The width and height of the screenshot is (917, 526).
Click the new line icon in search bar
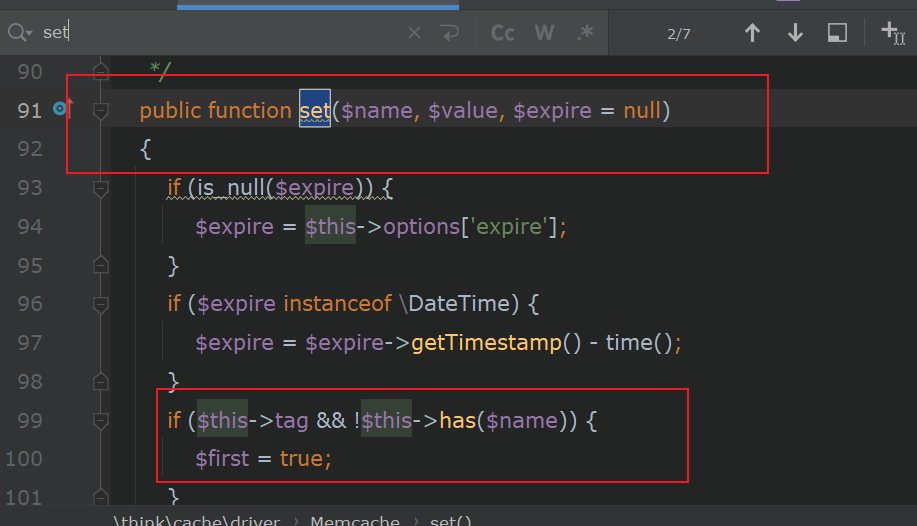(x=450, y=33)
